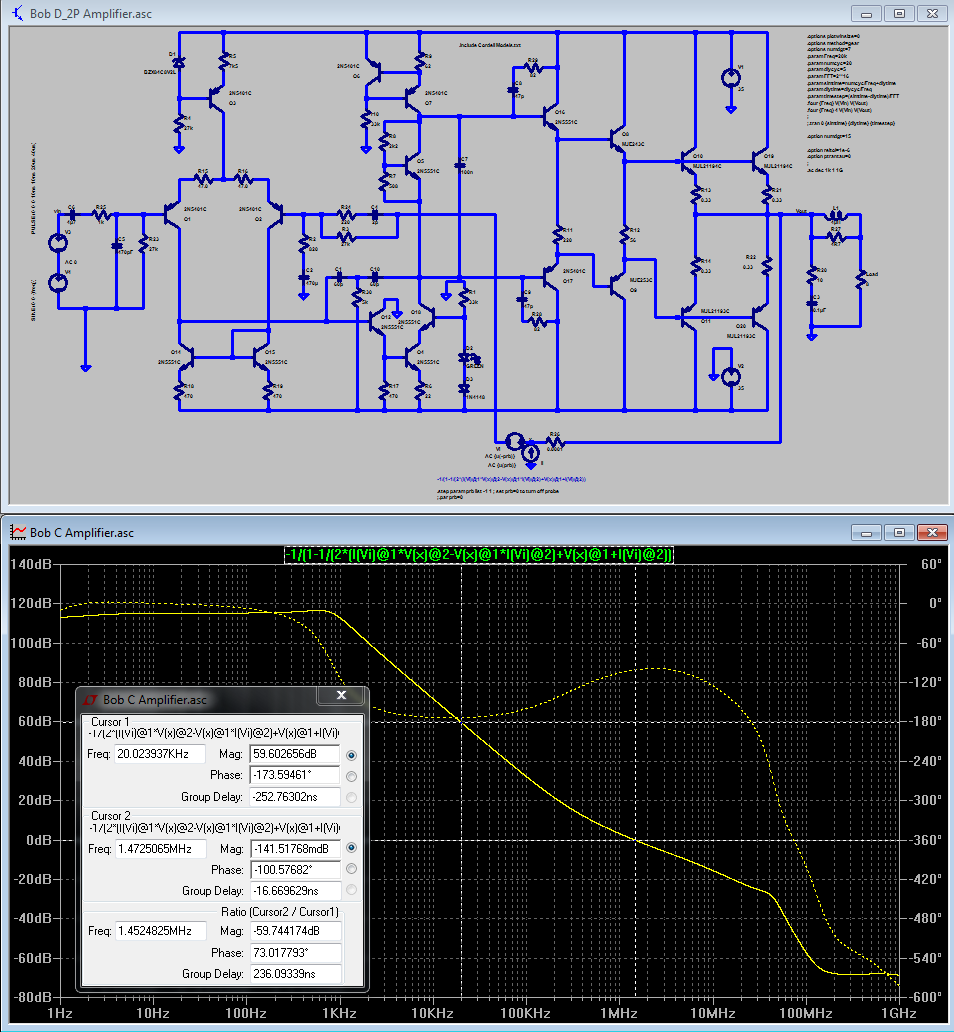Select the loop probe voltage source Vi
This screenshot has width=954, height=1032.
514,441
